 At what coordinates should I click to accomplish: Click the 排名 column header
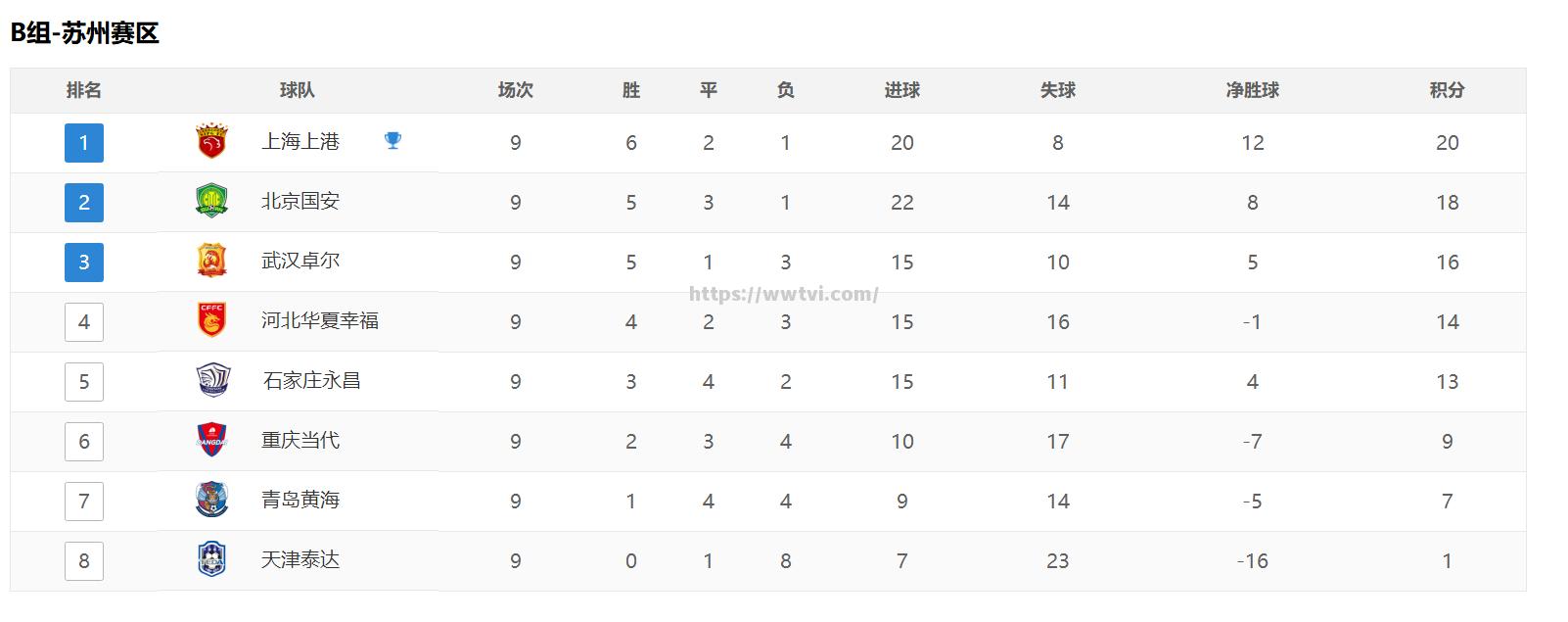[84, 90]
